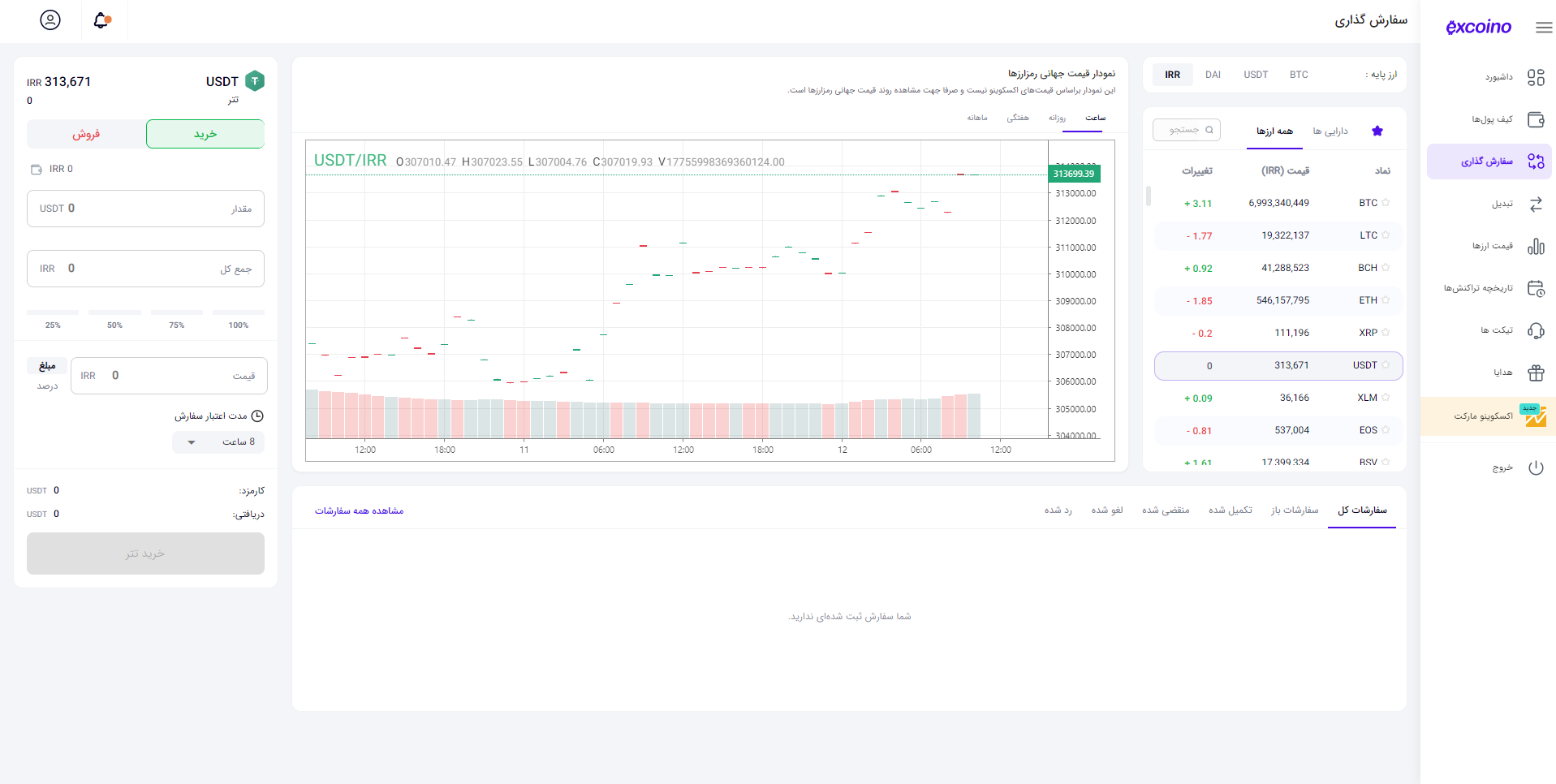This screenshot has width=1556, height=784.
Task: Show expired orders (منقضی شده) tab
Action: pyautogui.click(x=1166, y=510)
